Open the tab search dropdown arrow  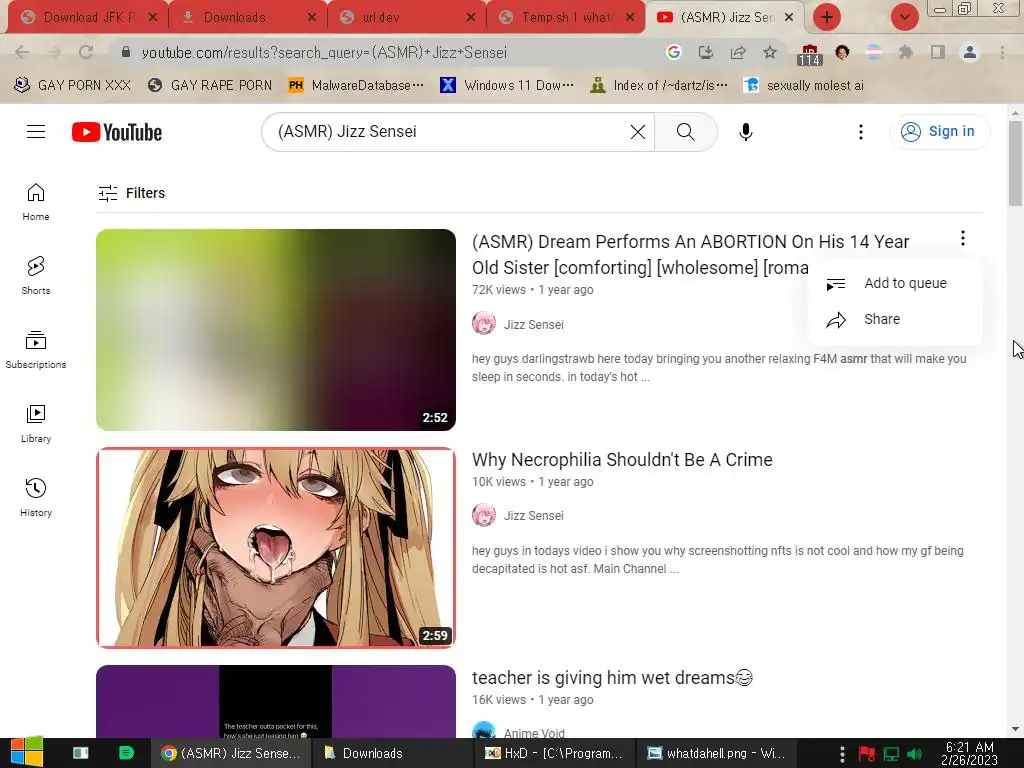click(x=904, y=18)
